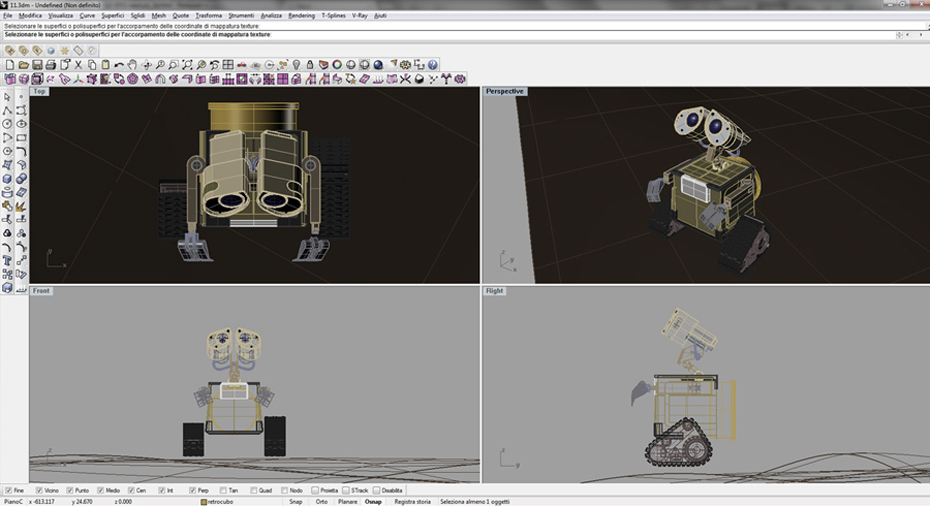Screen dimensions: 930x506
Task: Create a new document with New icon
Action: coord(10,65)
